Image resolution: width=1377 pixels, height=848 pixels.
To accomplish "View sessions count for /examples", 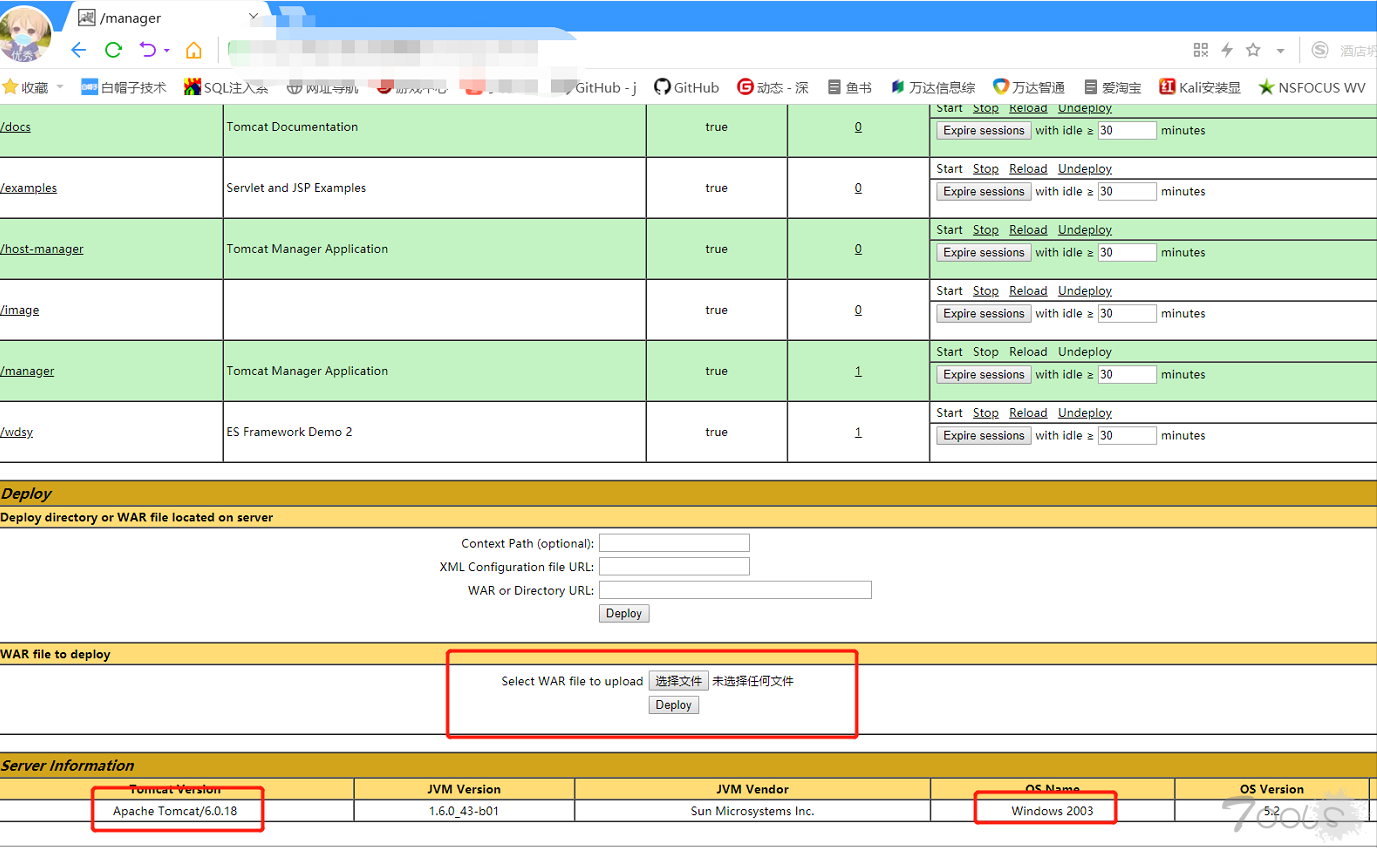I will pyautogui.click(x=858, y=188).
